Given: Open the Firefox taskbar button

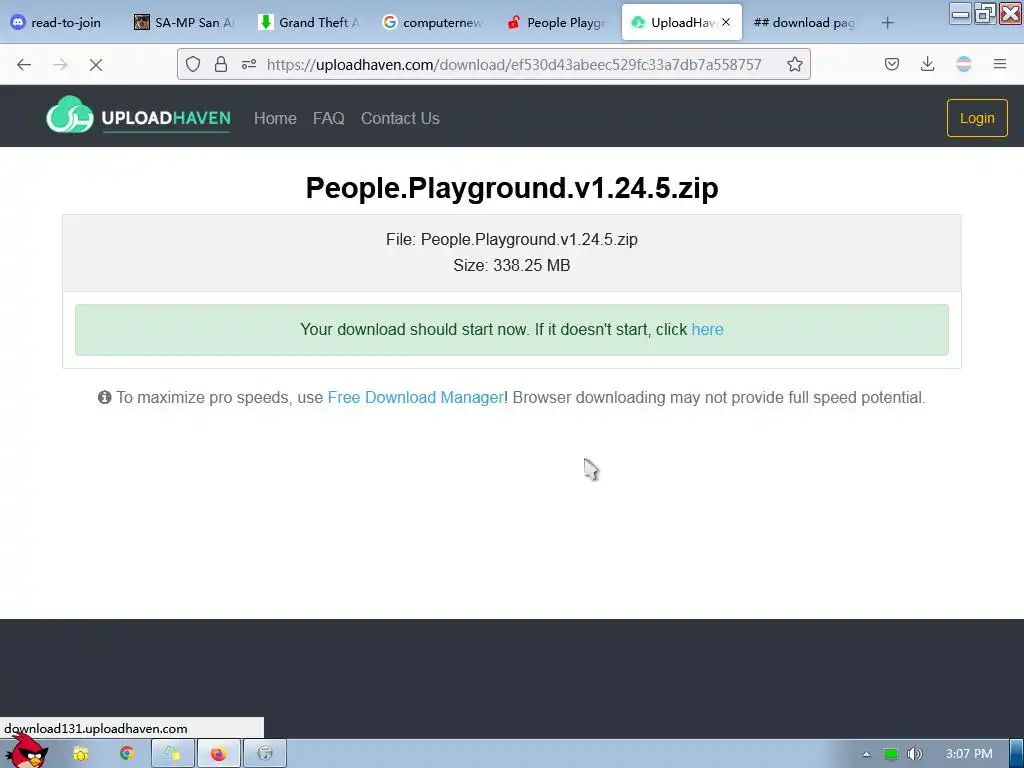Looking at the screenshot, I should pyautogui.click(x=219, y=754).
